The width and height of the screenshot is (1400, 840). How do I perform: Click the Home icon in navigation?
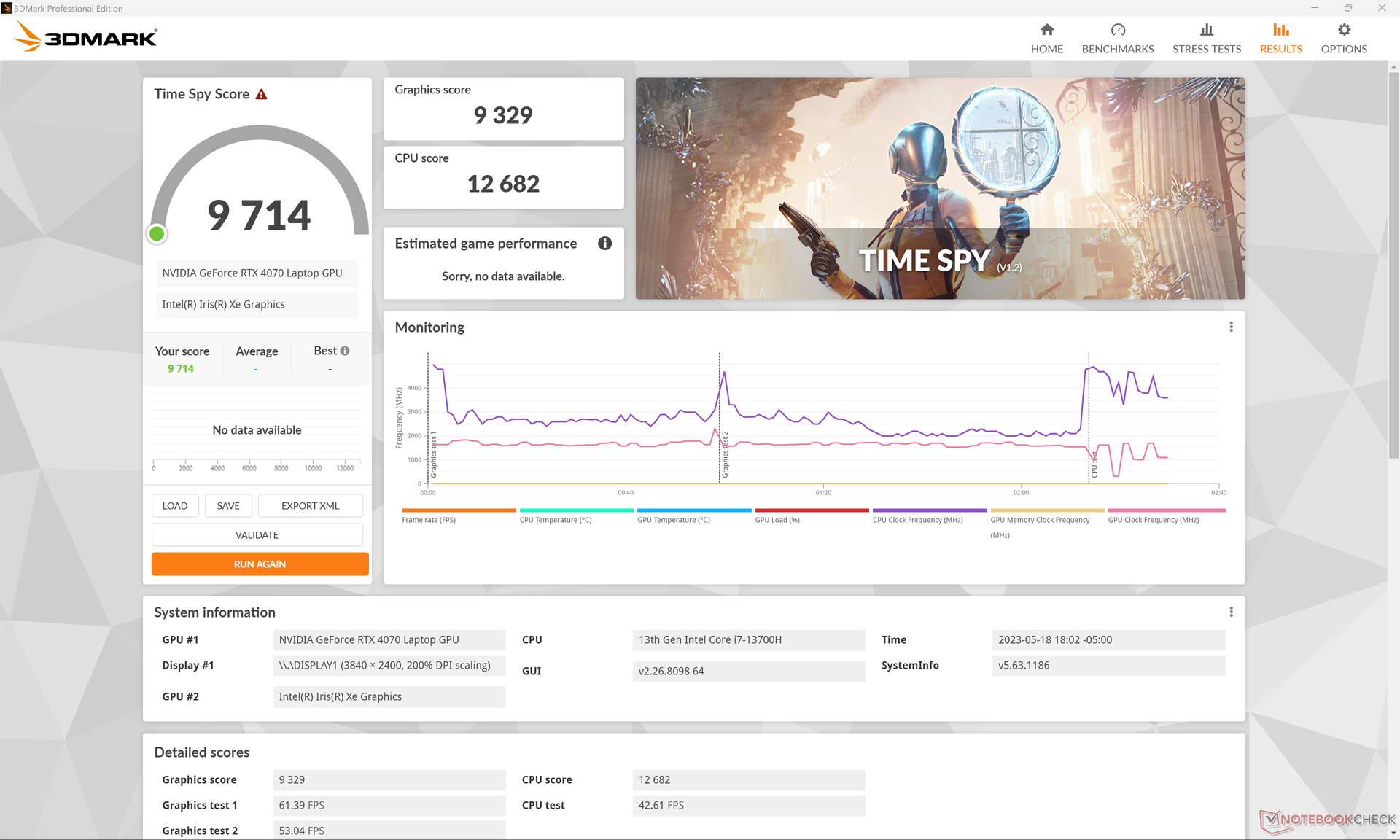point(1046,30)
